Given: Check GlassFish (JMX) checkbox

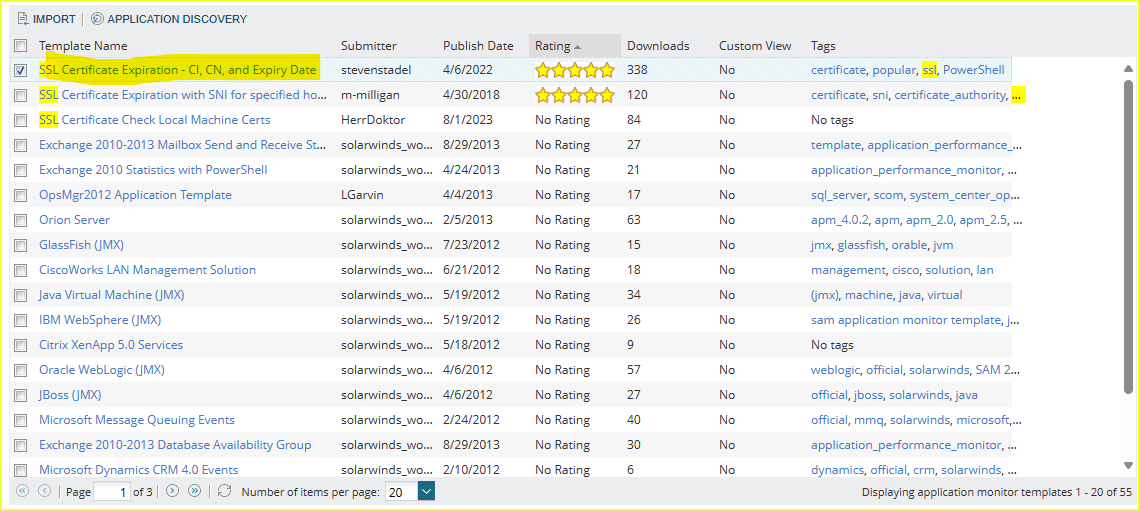Looking at the screenshot, I should 21,245.
